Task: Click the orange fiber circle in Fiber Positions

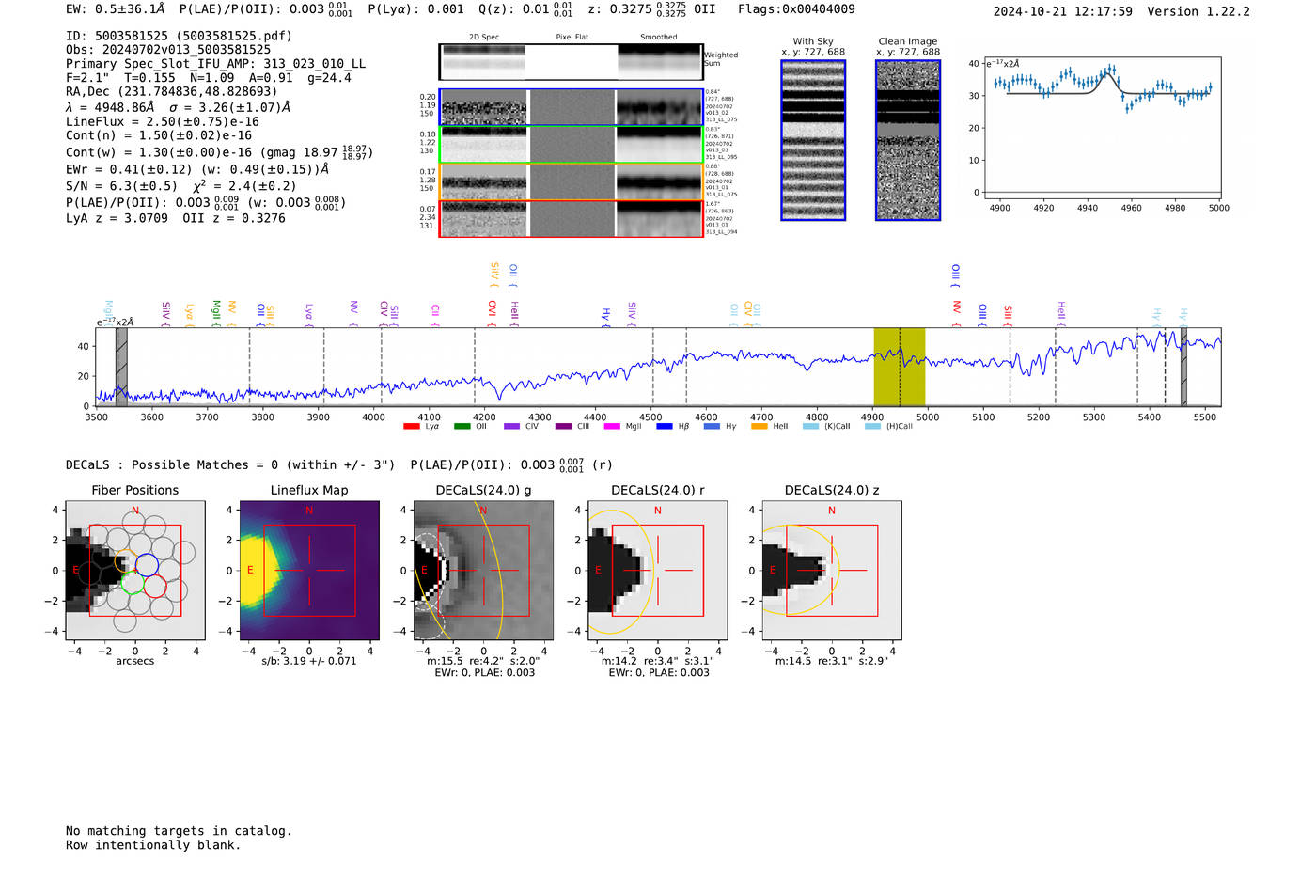Action: pos(126,561)
